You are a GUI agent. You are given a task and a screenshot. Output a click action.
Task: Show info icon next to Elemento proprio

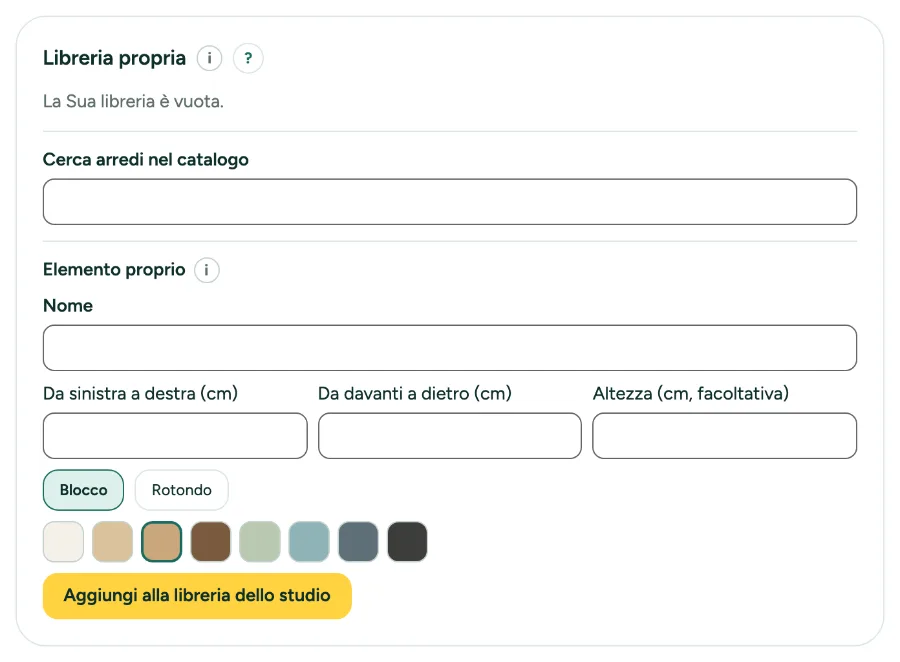click(x=207, y=270)
